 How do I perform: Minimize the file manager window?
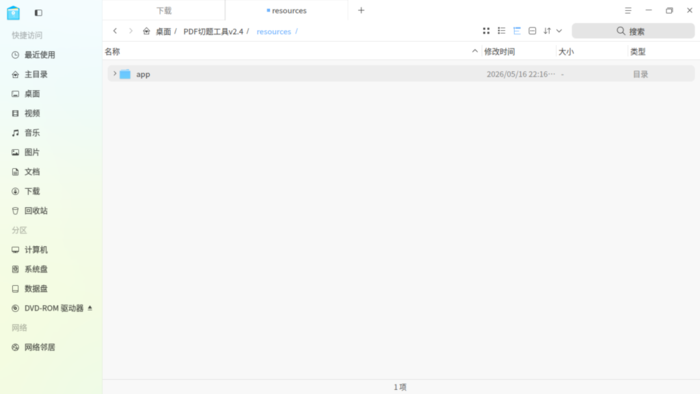pos(649,10)
